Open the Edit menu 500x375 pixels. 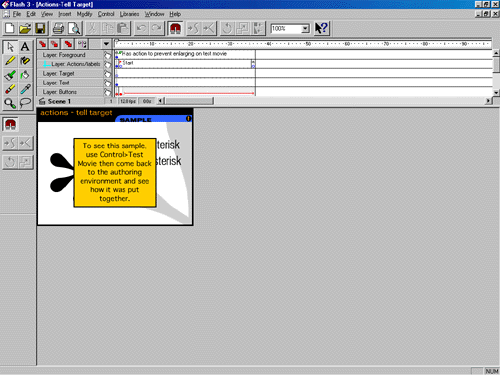point(31,14)
